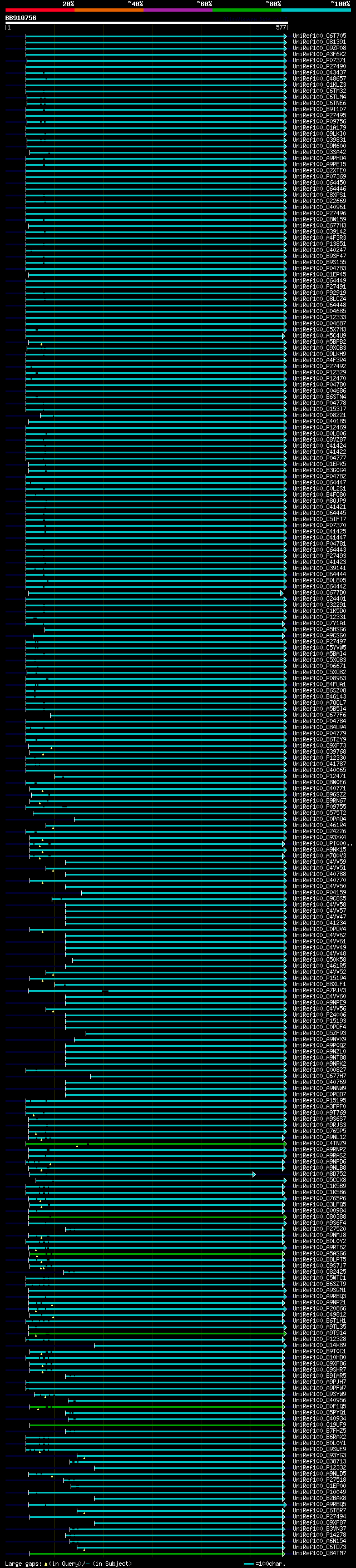Click the red 20% identity legend segment

pos(39,10)
